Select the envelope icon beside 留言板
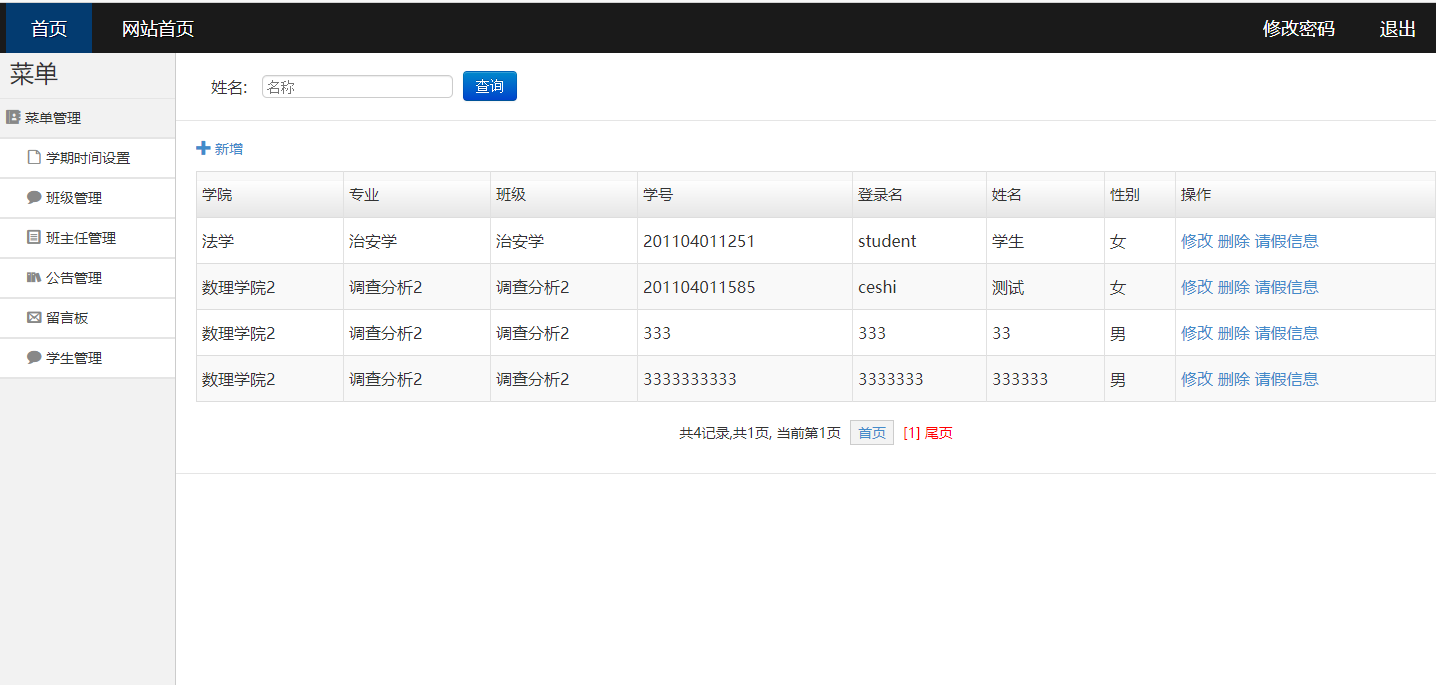 coord(34,318)
